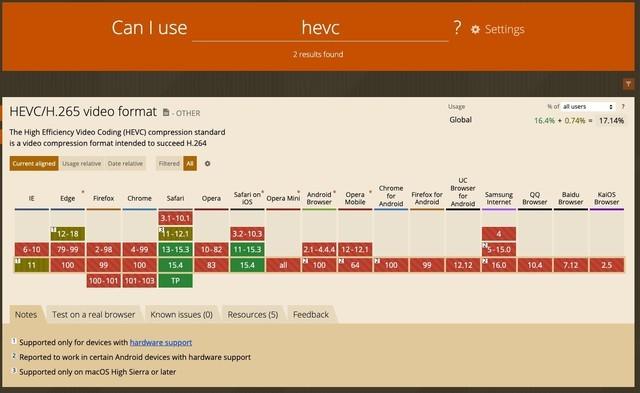Click the Opera Mobile column header
The width and height of the screenshot is (640, 393).
click(x=355, y=198)
